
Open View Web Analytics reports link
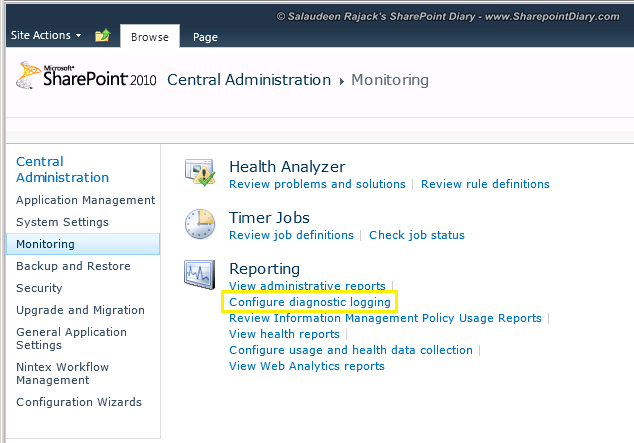306,366
